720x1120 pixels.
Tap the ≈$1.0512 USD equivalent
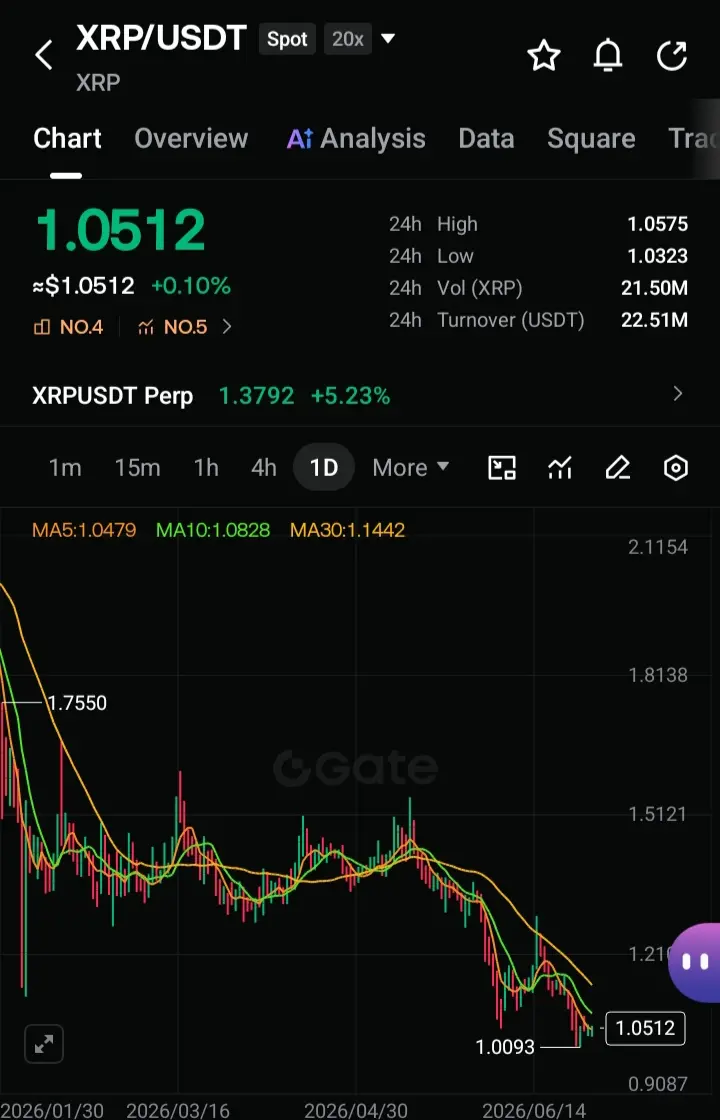click(84, 286)
